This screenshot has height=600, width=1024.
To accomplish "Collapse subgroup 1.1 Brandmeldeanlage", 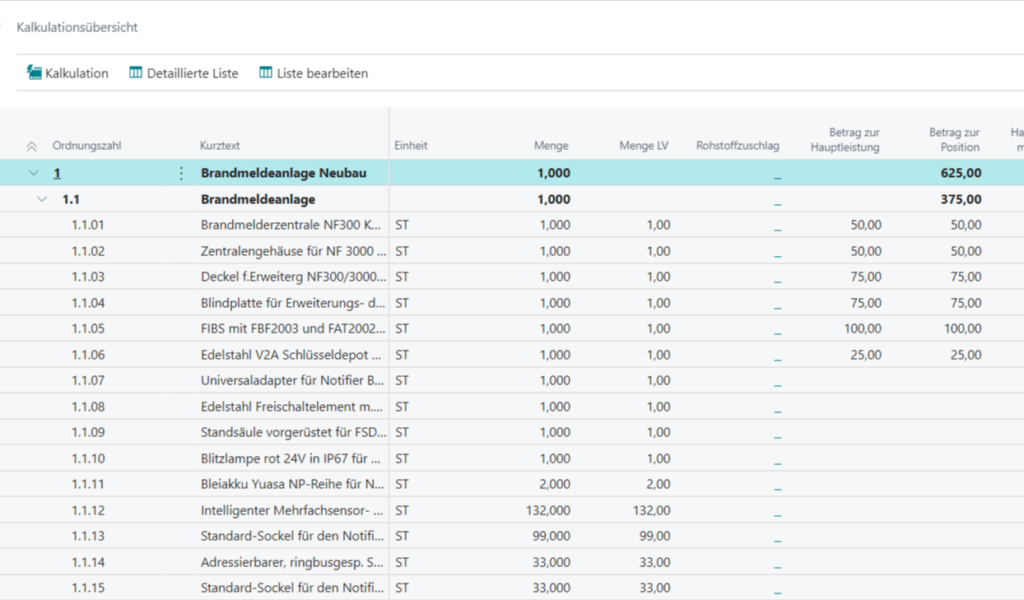I will 42,199.
